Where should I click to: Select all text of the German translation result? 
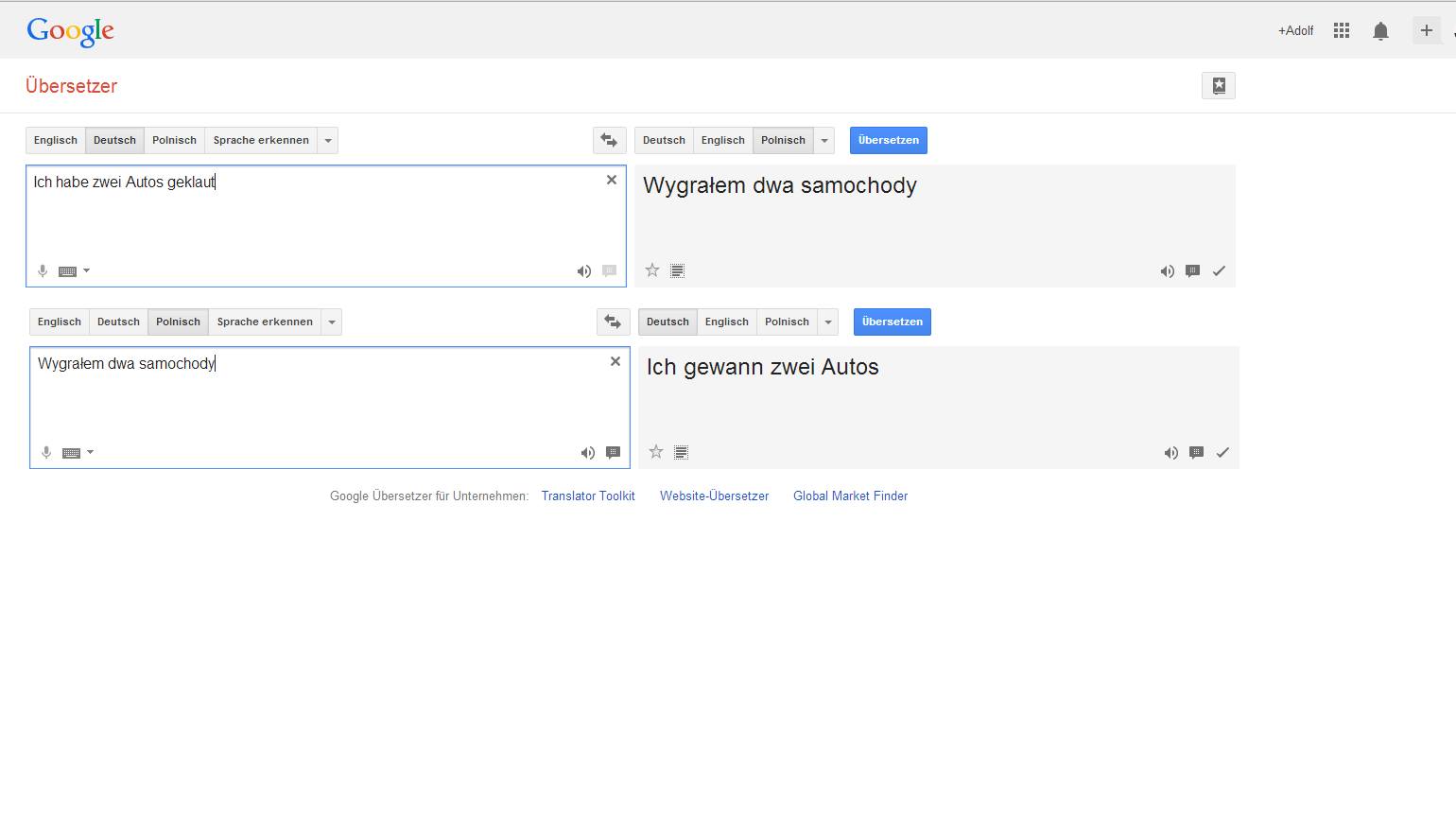pos(681,453)
